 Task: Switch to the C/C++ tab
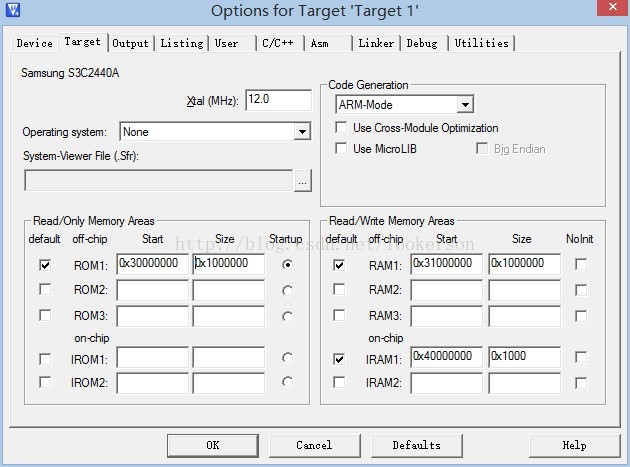tap(278, 43)
